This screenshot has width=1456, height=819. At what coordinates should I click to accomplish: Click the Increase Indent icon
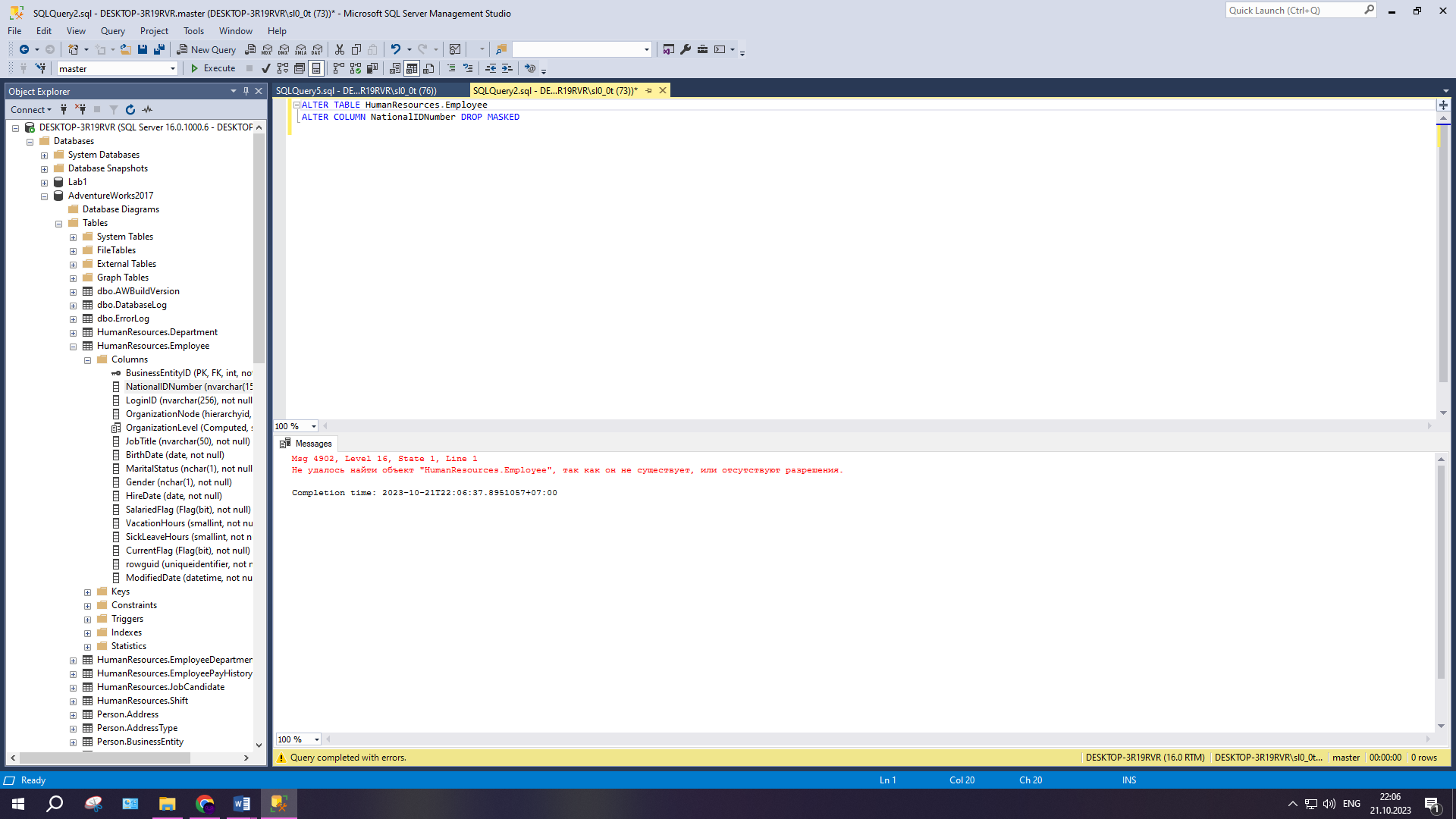pos(507,68)
